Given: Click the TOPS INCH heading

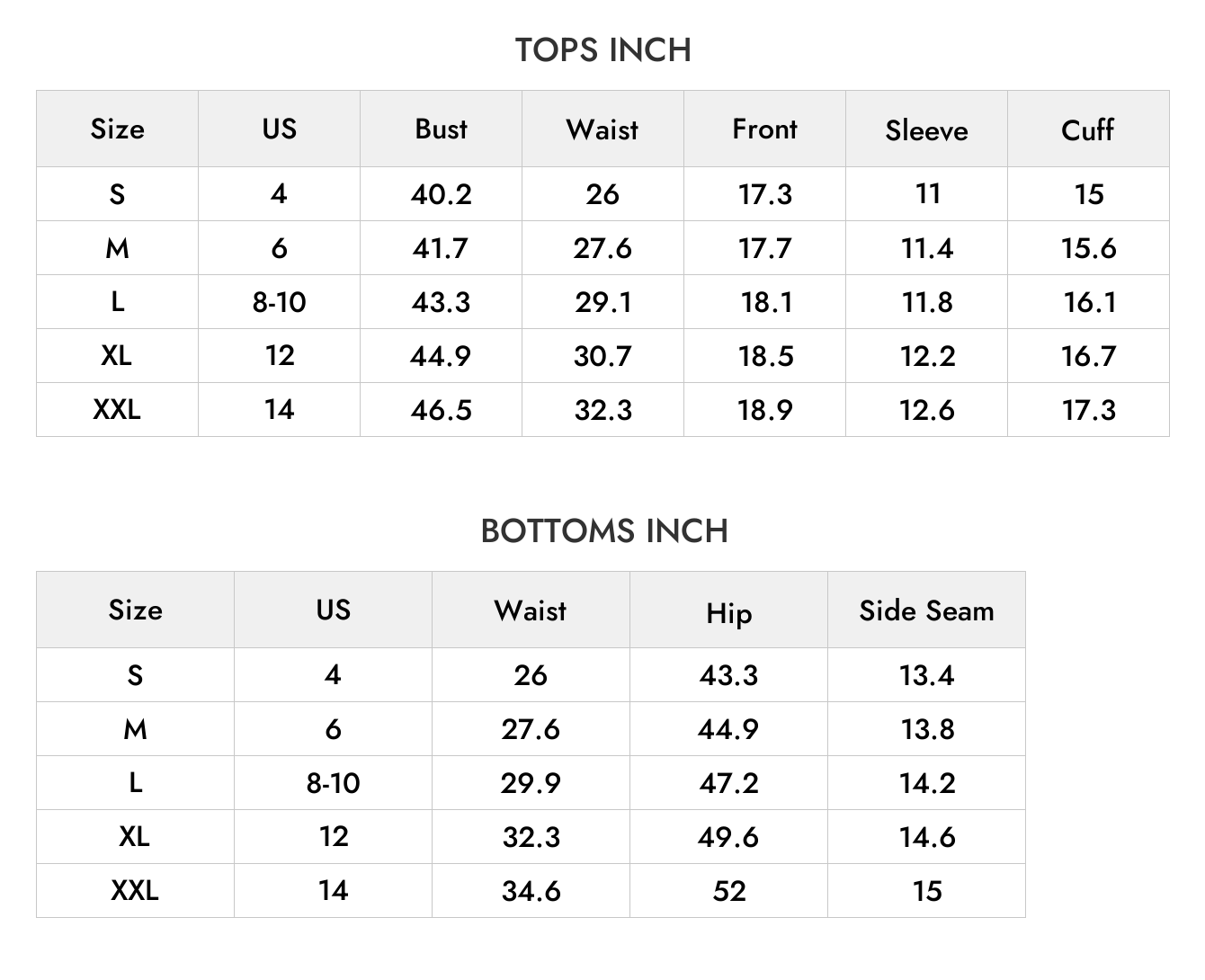Looking at the screenshot, I should (602, 50).
